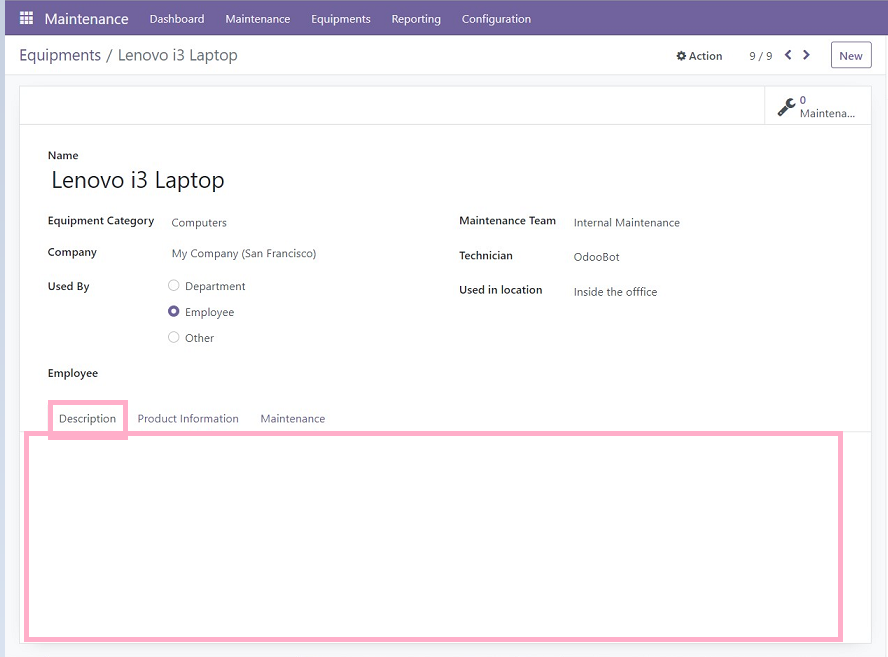Switch to the Product Information tab

tap(188, 419)
